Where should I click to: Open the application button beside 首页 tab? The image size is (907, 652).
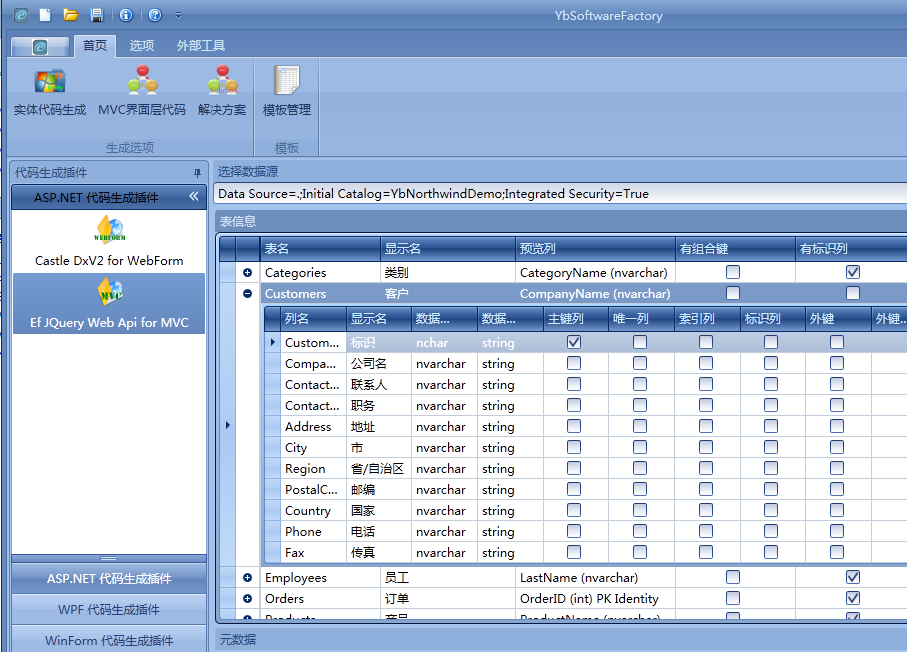click(40, 46)
